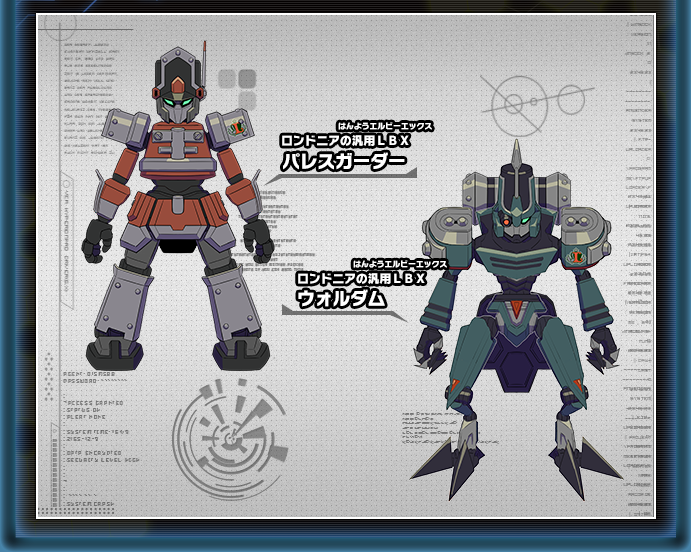Screen dimensions: 691x552
Task: Click ロンドニアの汎用LBX text above パレスガーダー
Action: click(345, 141)
